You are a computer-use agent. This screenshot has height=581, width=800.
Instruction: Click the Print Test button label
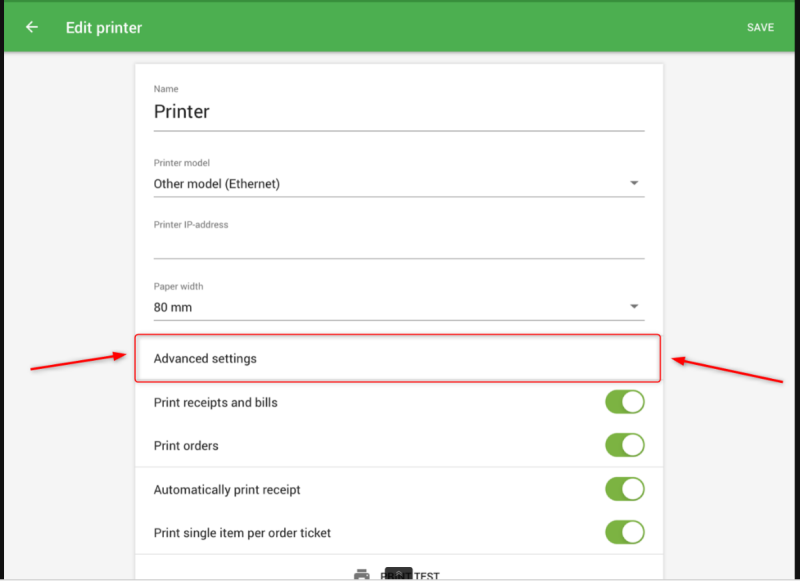tap(425, 576)
